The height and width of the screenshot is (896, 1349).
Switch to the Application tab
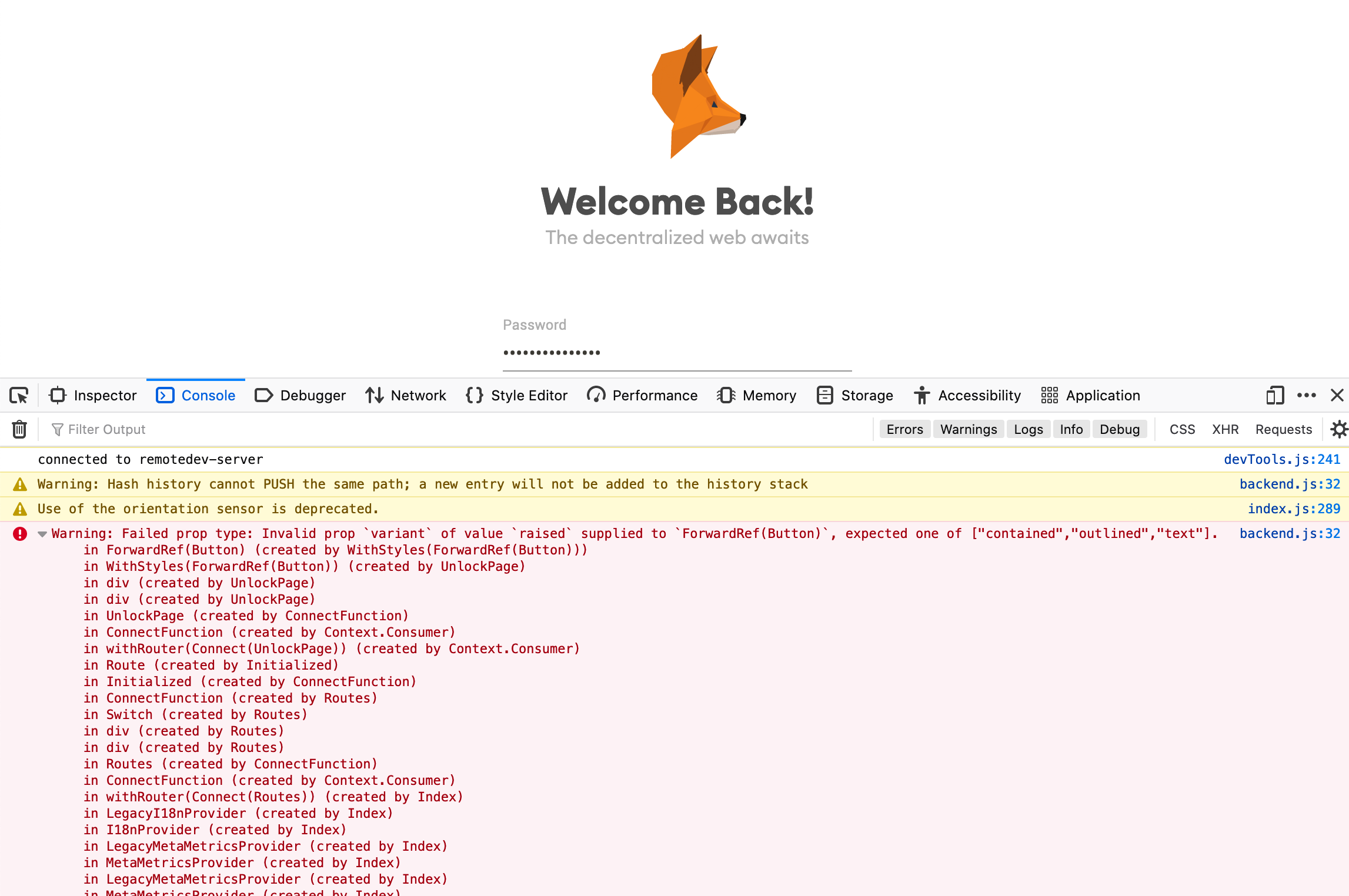1091,396
